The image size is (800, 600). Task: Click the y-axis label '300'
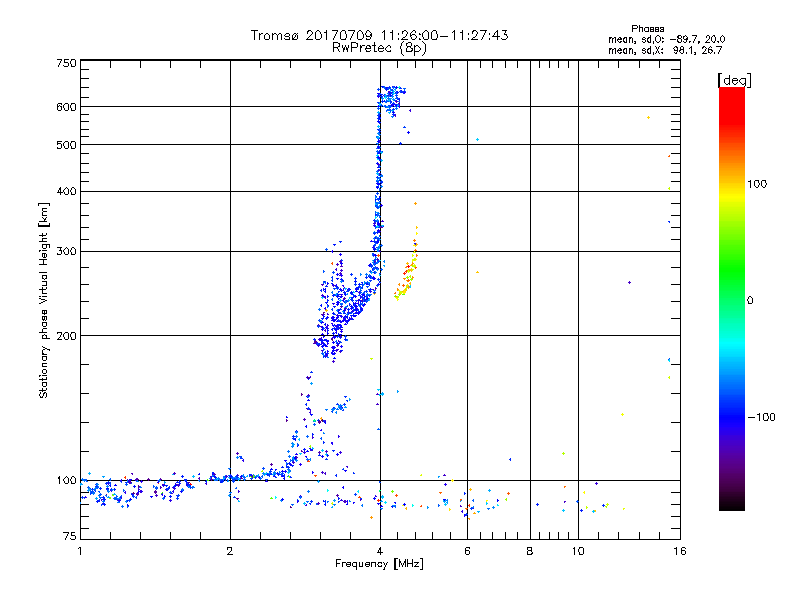(66, 252)
